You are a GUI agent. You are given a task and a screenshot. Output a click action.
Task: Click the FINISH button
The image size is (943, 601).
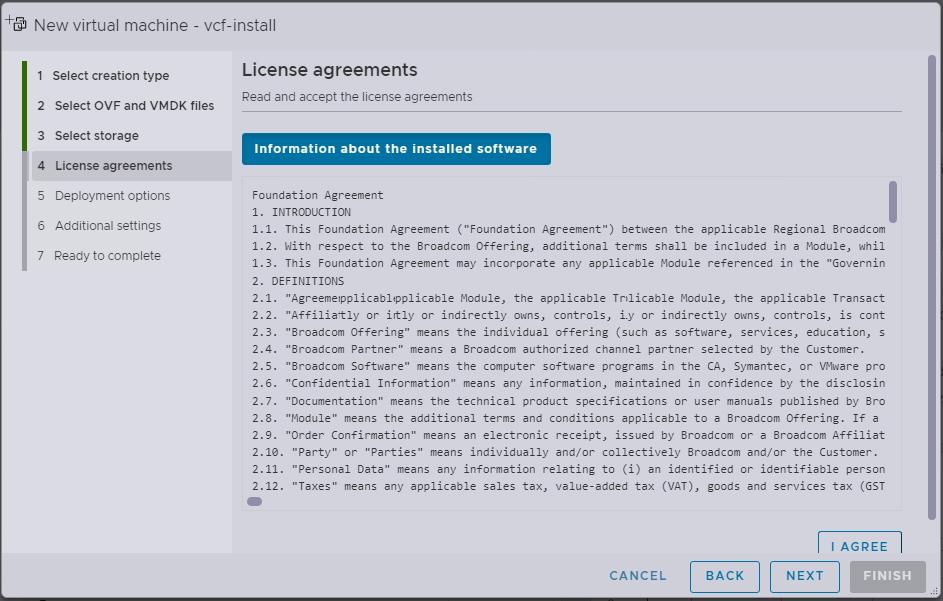[x=887, y=576]
